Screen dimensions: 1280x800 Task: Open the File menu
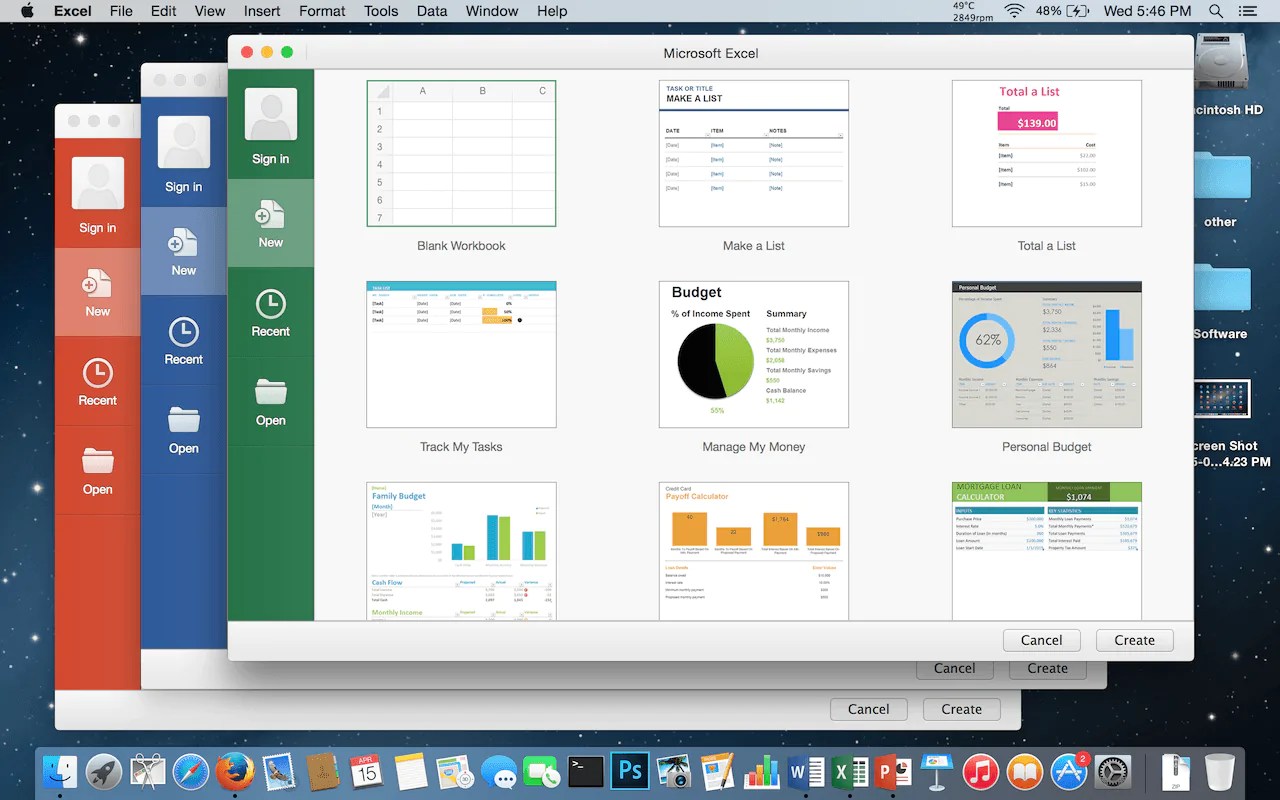121,11
